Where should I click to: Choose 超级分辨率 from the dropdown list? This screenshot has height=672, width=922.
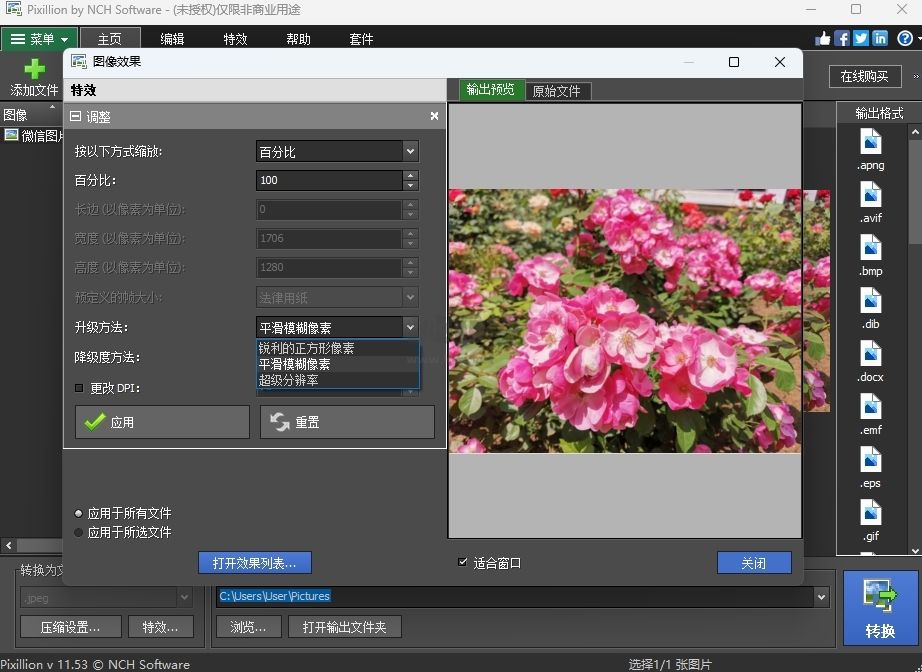coord(290,380)
